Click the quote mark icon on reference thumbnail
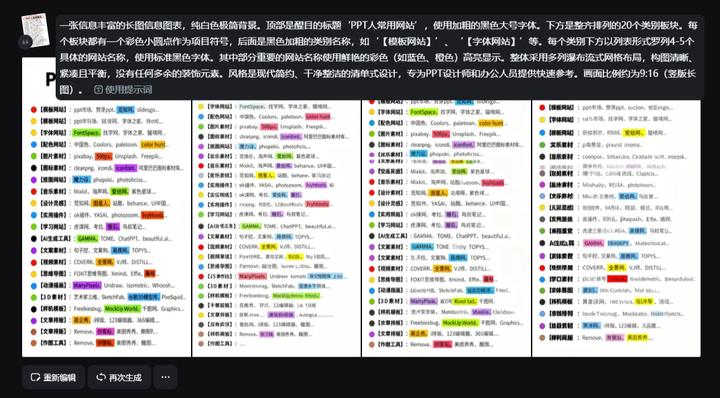The image size is (720, 398). pos(25,42)
